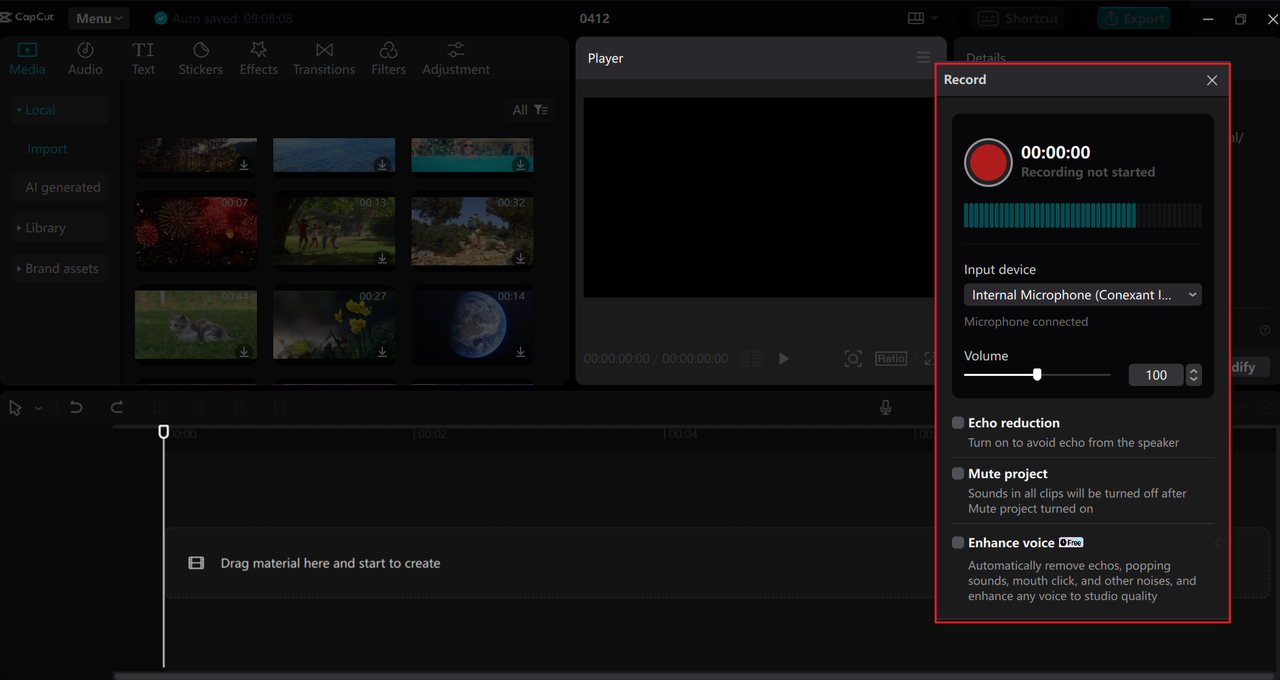Go to the Effects tab
Screen dimensions: 1280x680
(258, 59)
